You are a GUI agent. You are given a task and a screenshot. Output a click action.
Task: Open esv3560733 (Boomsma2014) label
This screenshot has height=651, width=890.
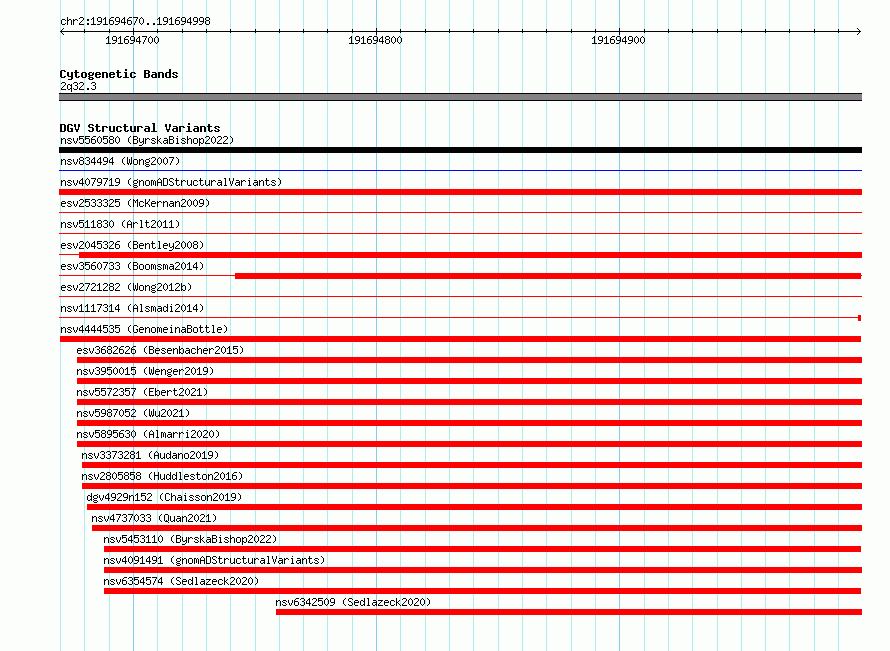click(132, 266)
